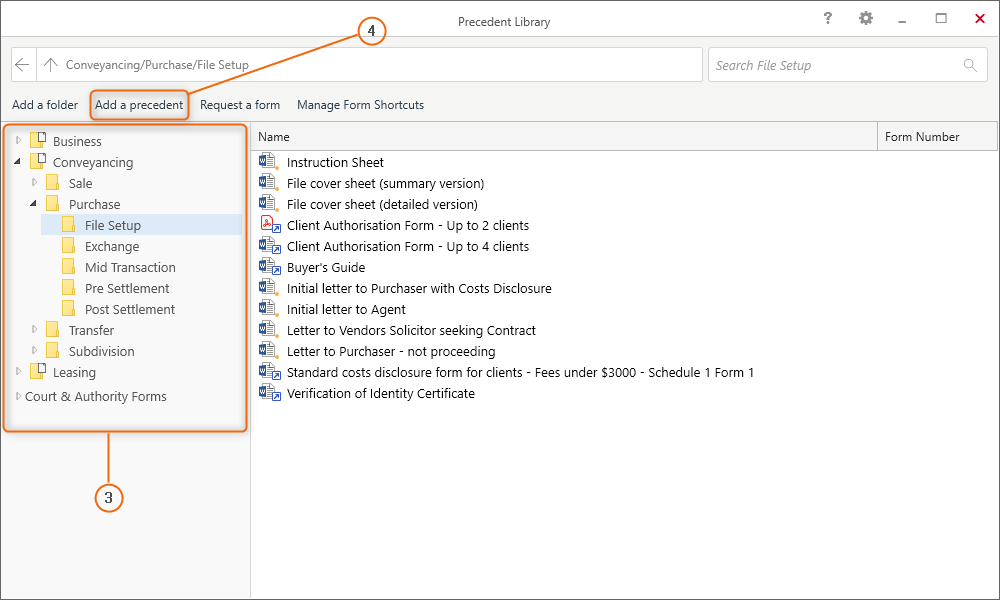Select the Exchange tree folder
The width and height of the screenshot is (1000, 600).
pos(112,246)
